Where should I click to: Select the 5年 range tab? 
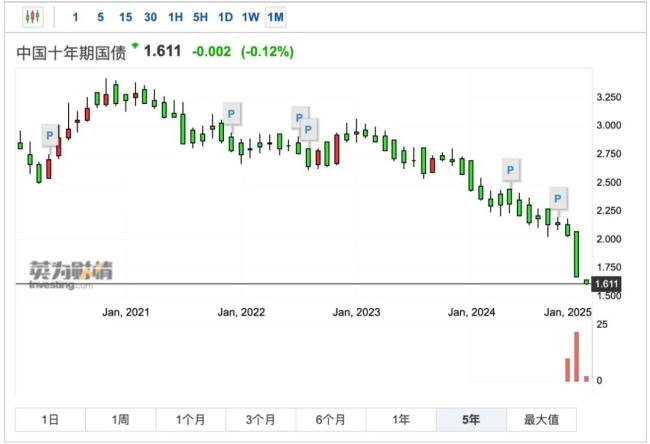coord(471,420)
